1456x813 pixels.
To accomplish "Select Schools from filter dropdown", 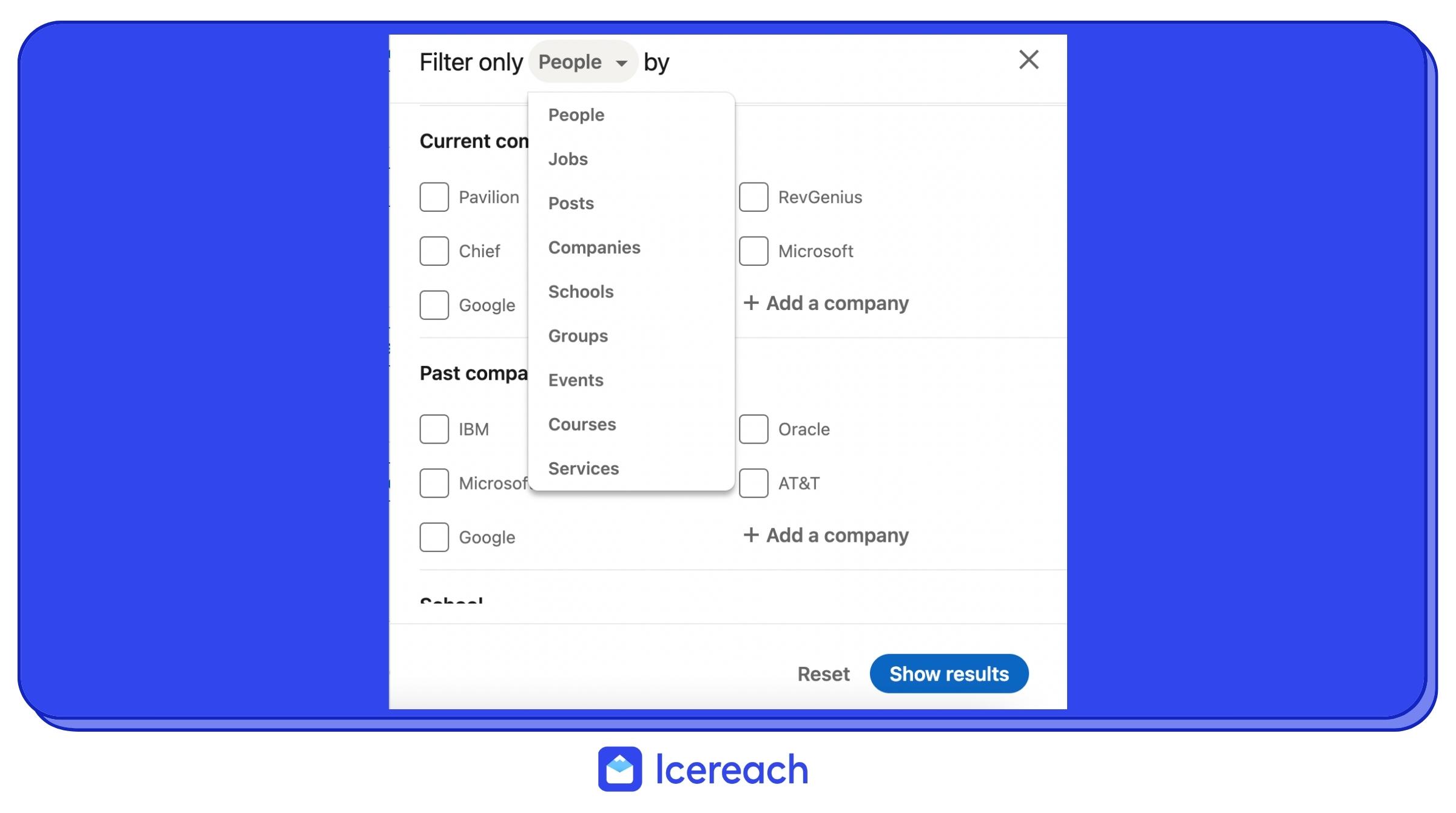I will click(x=580, y=291).
